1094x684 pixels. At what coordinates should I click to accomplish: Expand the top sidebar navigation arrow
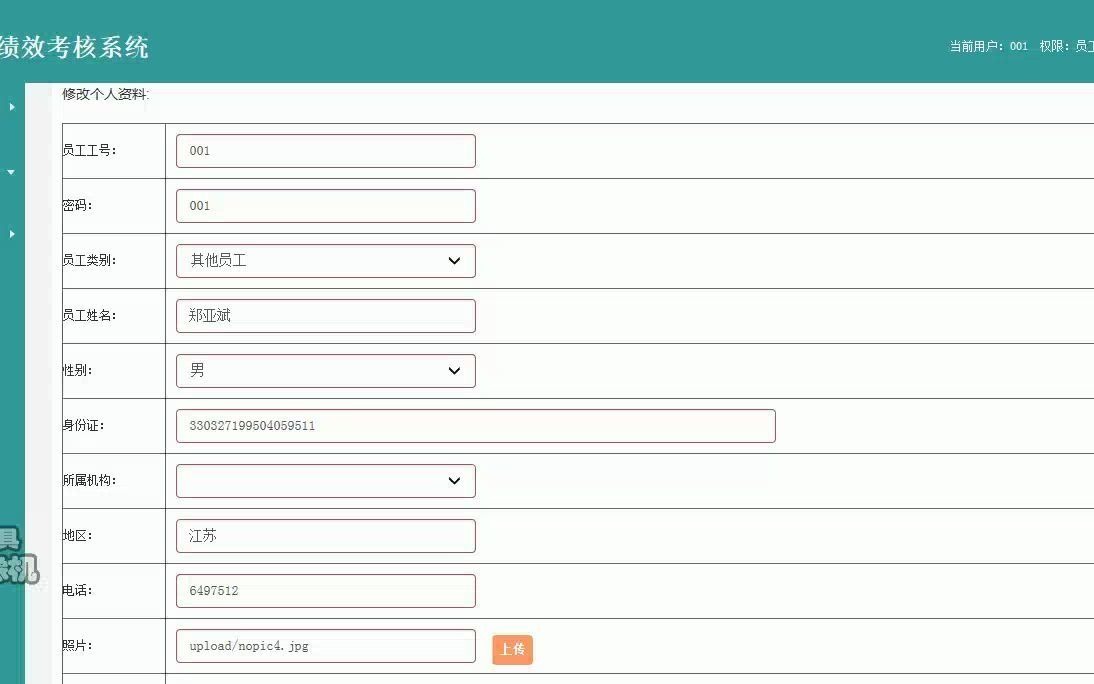(11, 106)
